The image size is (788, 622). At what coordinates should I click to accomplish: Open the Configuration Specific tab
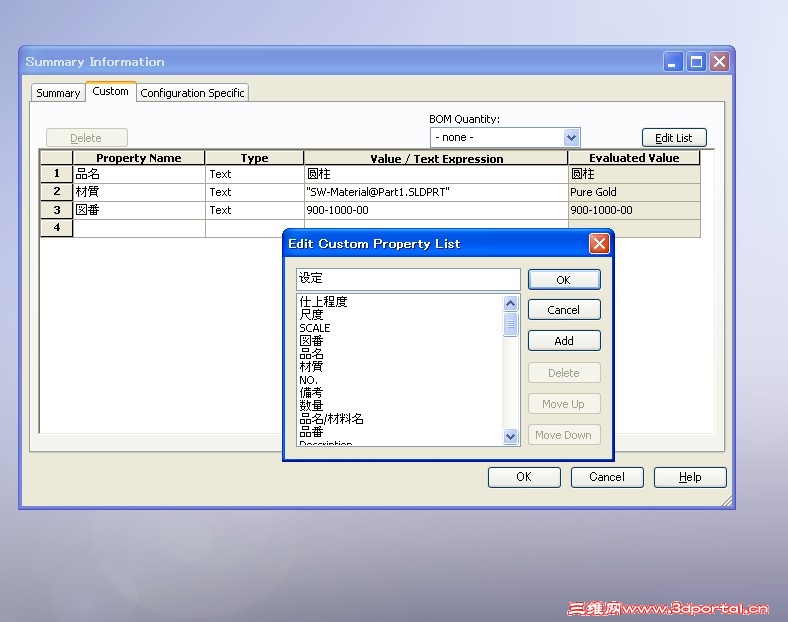[x=192, y=93]
